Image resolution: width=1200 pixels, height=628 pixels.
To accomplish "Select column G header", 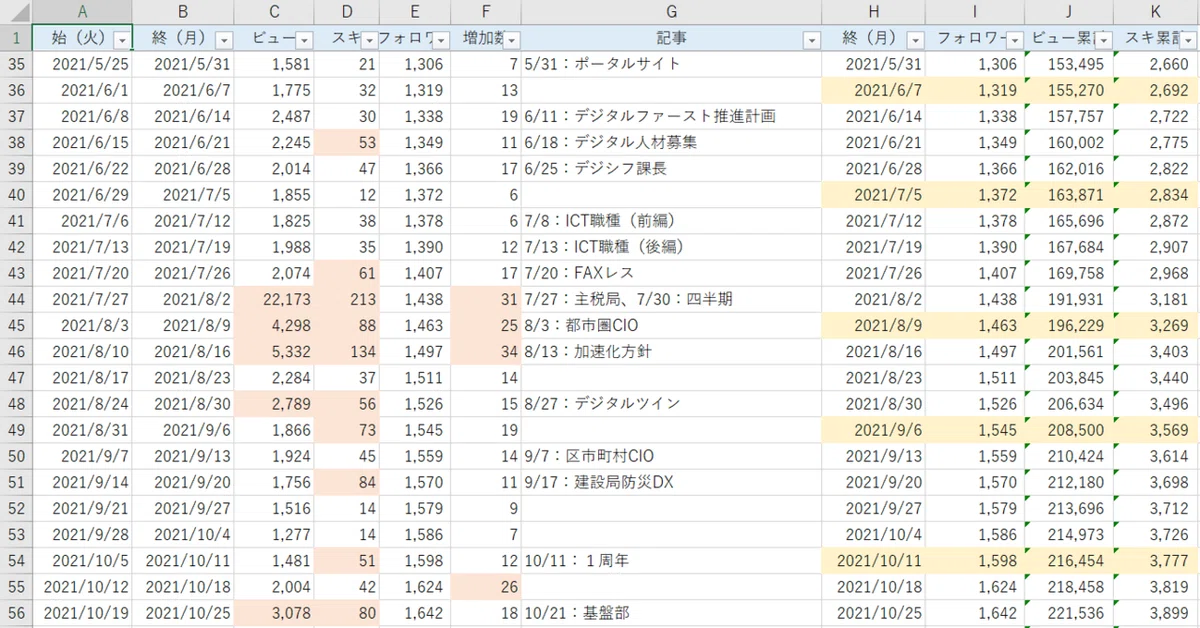I will 671,13.
